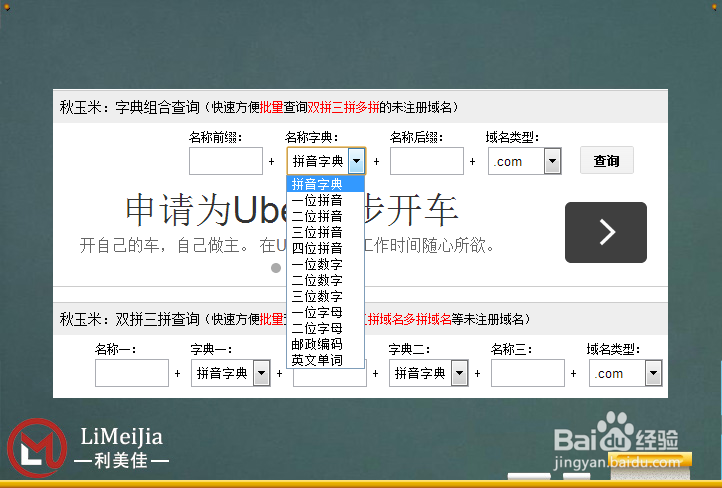
Task: Select 邮政编码 from the list
Action: (326, 344)
